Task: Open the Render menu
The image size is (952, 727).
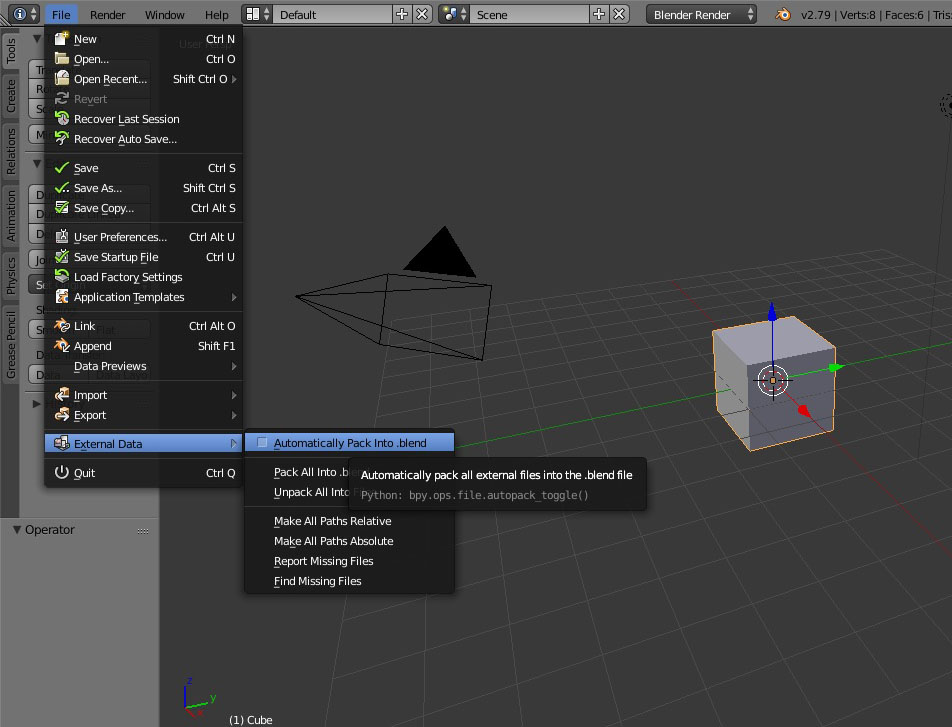Action: click(107, 14)
